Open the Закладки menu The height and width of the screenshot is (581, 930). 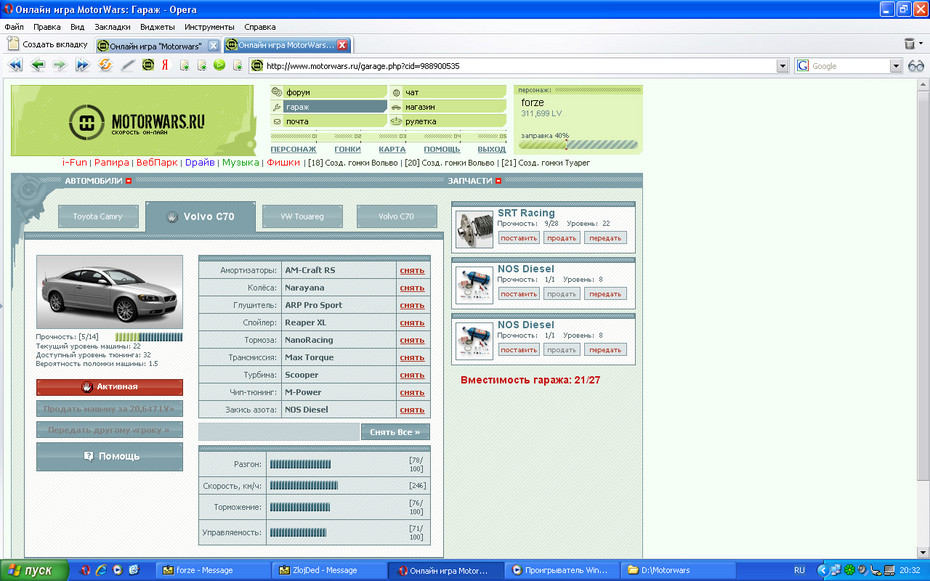tap(112, 27)
